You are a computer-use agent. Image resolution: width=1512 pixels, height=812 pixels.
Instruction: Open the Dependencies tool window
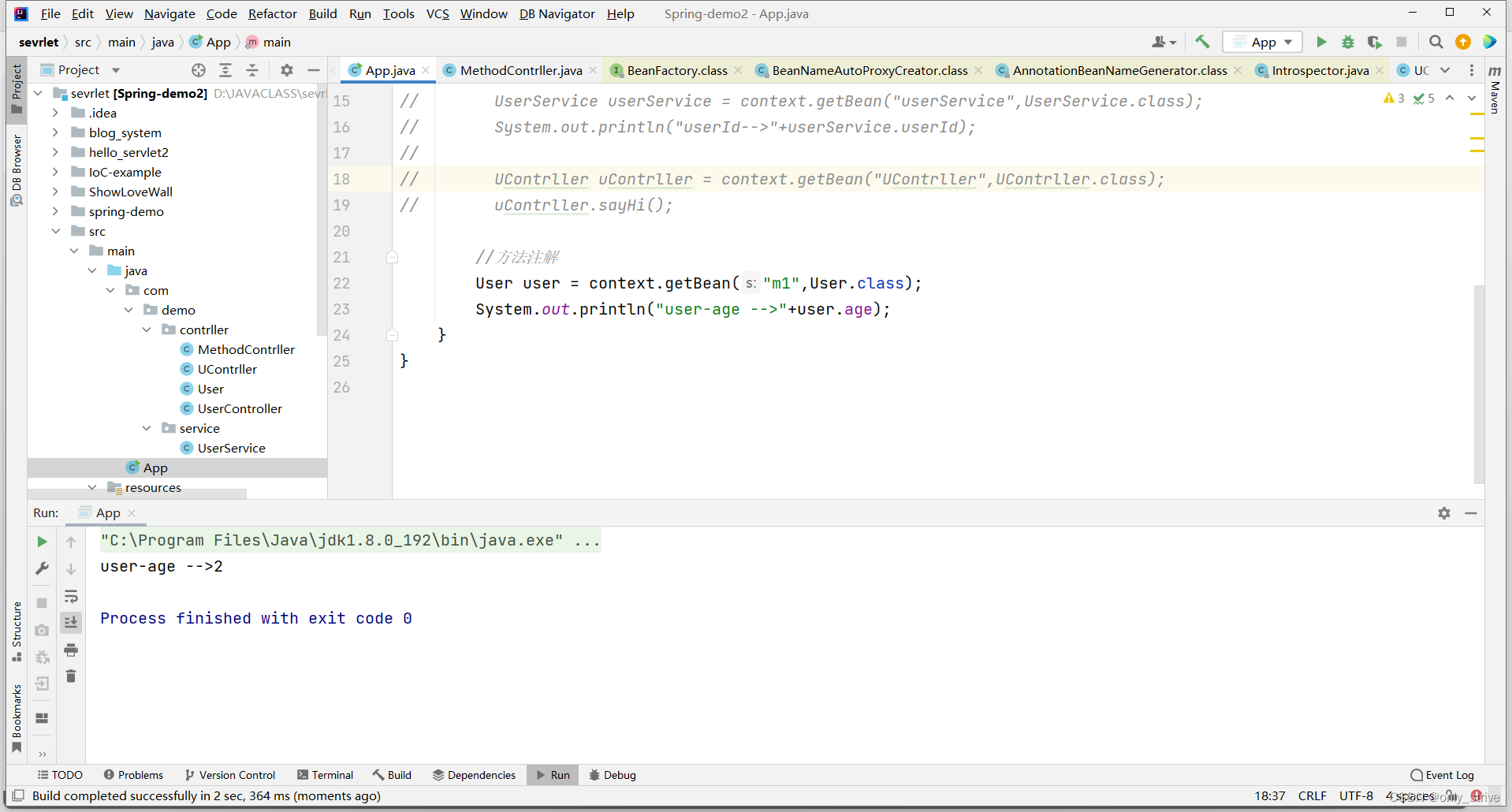point(474,775)
